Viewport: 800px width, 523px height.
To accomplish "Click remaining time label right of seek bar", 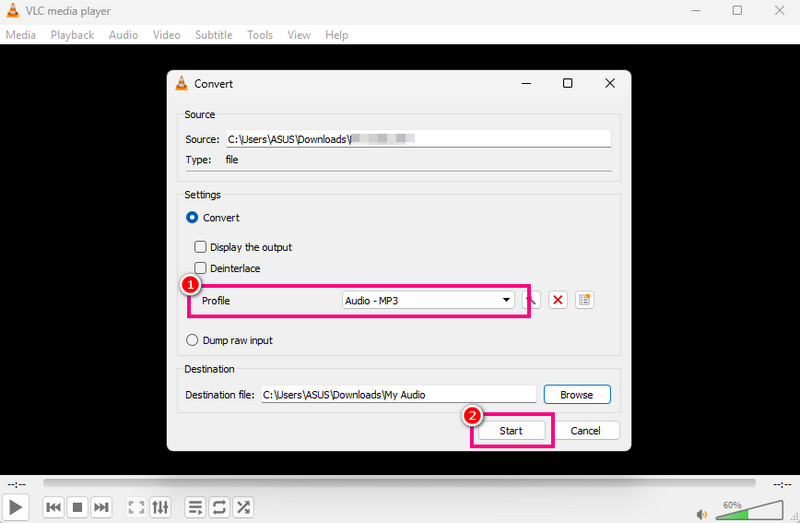I will tap(782, 484).
